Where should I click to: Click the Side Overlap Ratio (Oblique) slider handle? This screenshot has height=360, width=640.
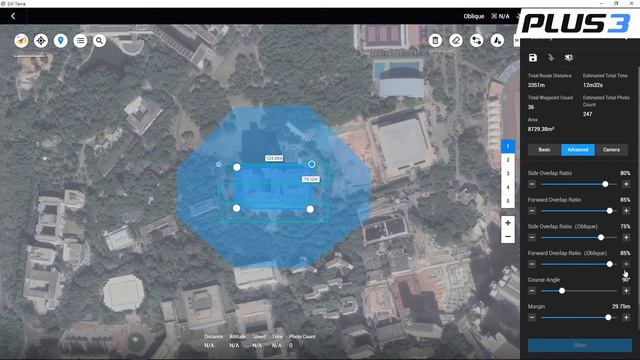coord(601,237)
